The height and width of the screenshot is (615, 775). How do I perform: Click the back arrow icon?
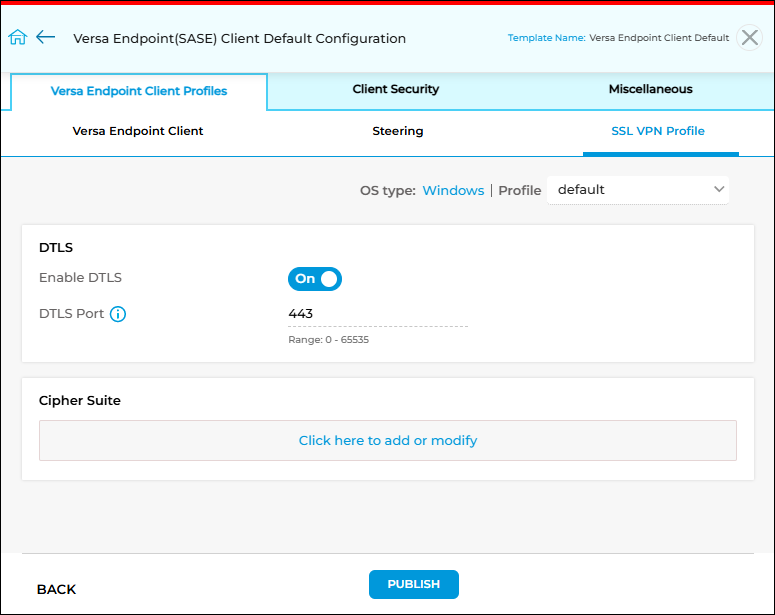(x=45, y=37)
